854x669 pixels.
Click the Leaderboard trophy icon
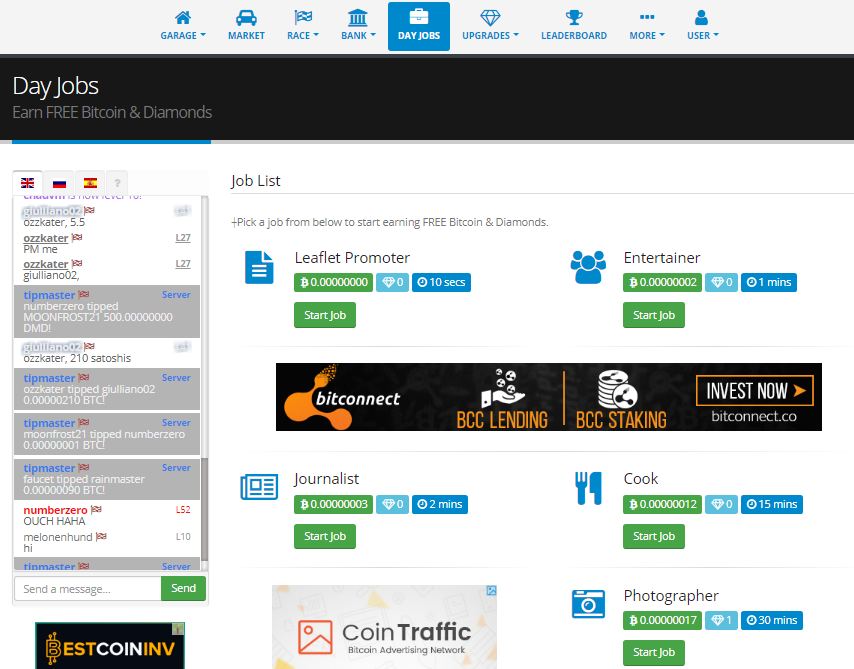click(574, 18)
